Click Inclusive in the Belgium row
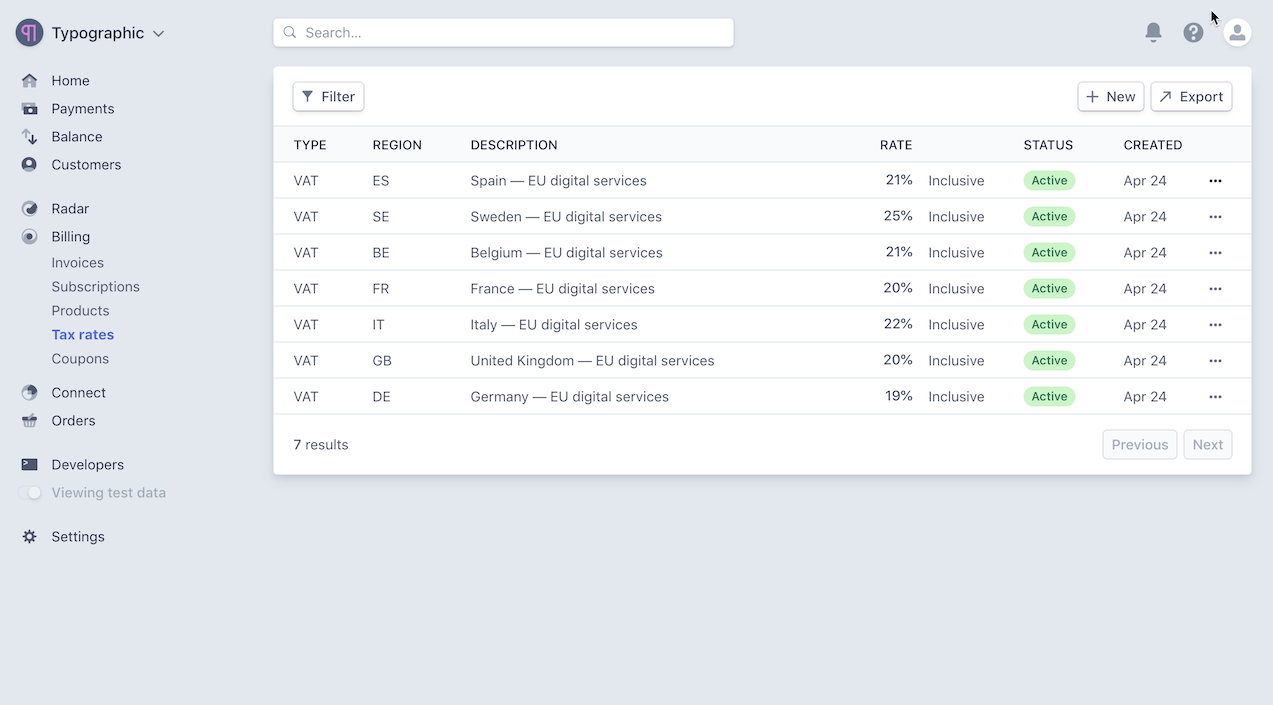Screen dimensions: 1273x705 tap(956, 253)
